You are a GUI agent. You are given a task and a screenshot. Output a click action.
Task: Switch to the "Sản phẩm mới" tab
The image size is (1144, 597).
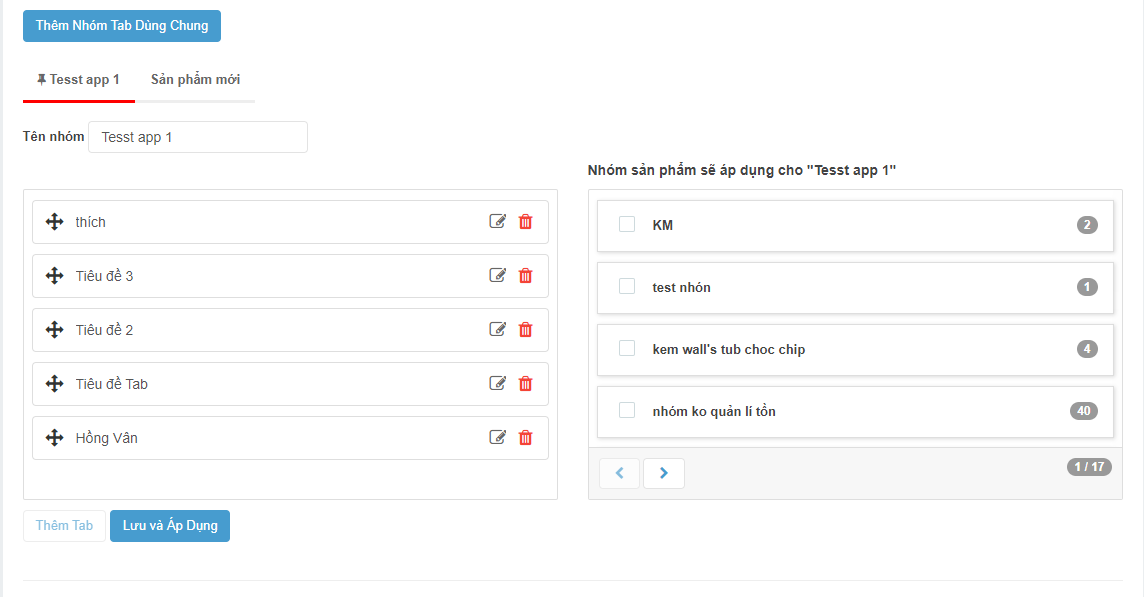click(195, 80)
